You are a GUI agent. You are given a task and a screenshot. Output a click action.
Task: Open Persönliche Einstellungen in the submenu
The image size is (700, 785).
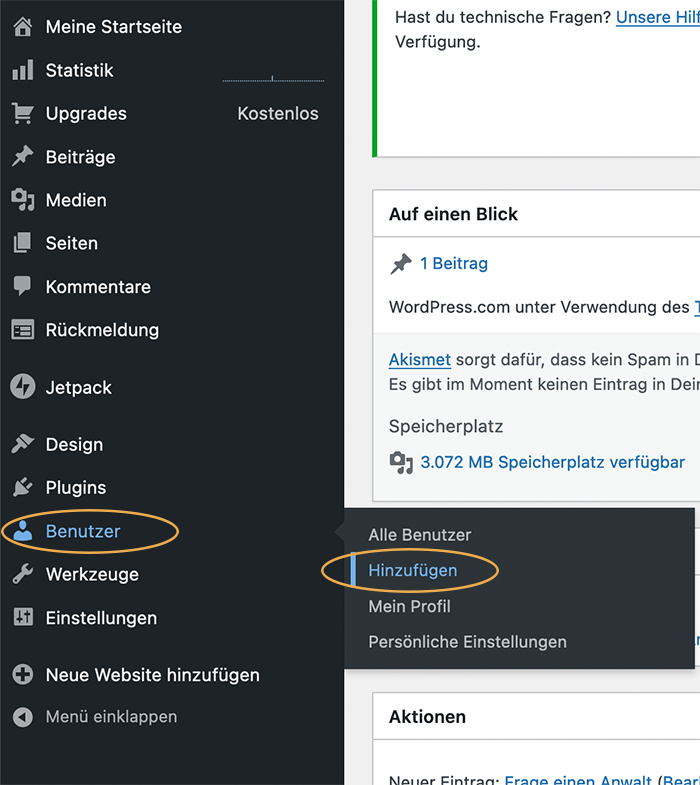click(x=467, y=642)
